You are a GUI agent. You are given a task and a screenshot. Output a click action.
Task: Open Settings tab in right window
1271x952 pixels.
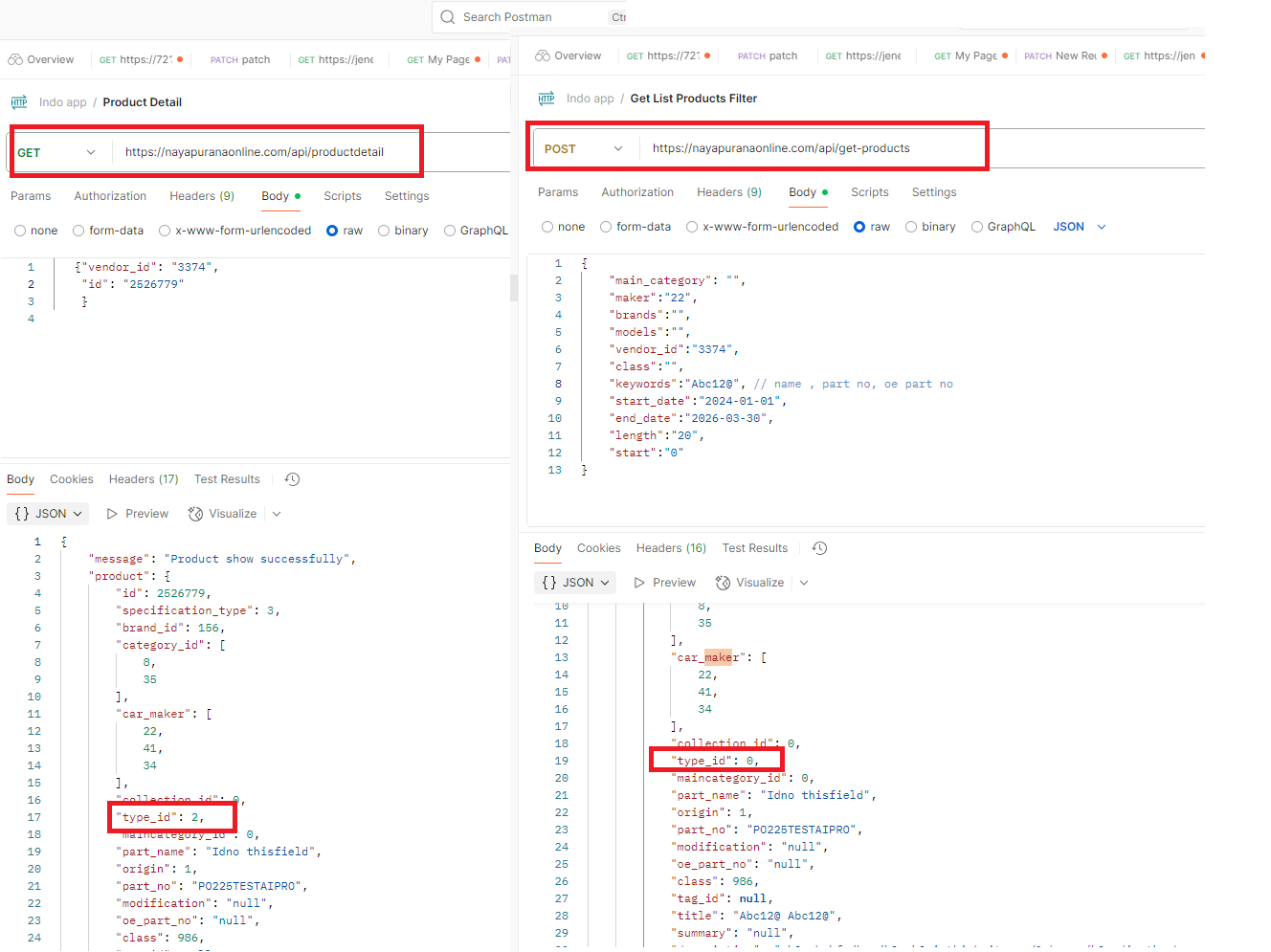pyautogui.click(x=934, y=192)
